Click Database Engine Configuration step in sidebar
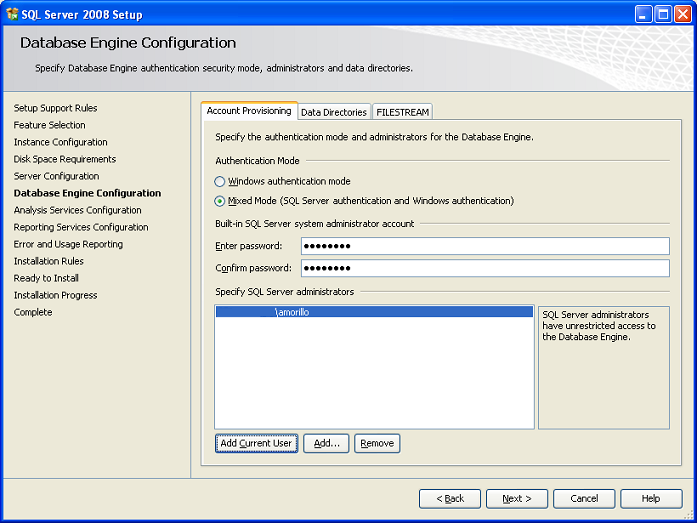The width and height of the screenshot is (697, 523). (88, 193)
